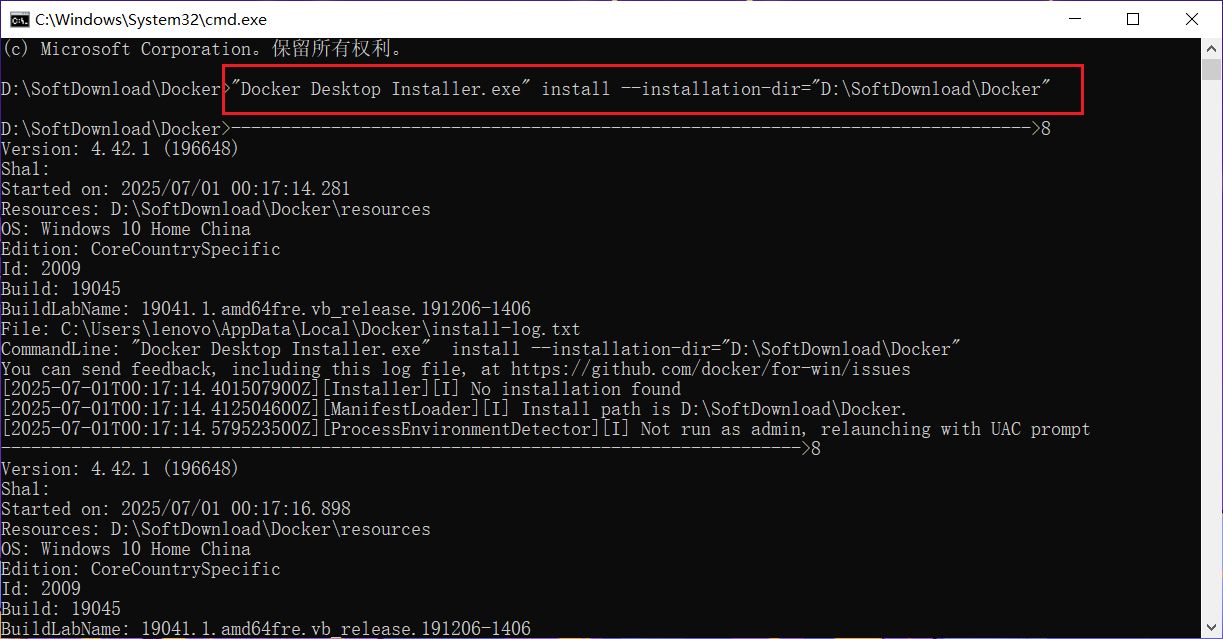The height and width of the screenshot is (639, 1223).
Task: Click the scrollbar up arrow
Action: 1211,48
